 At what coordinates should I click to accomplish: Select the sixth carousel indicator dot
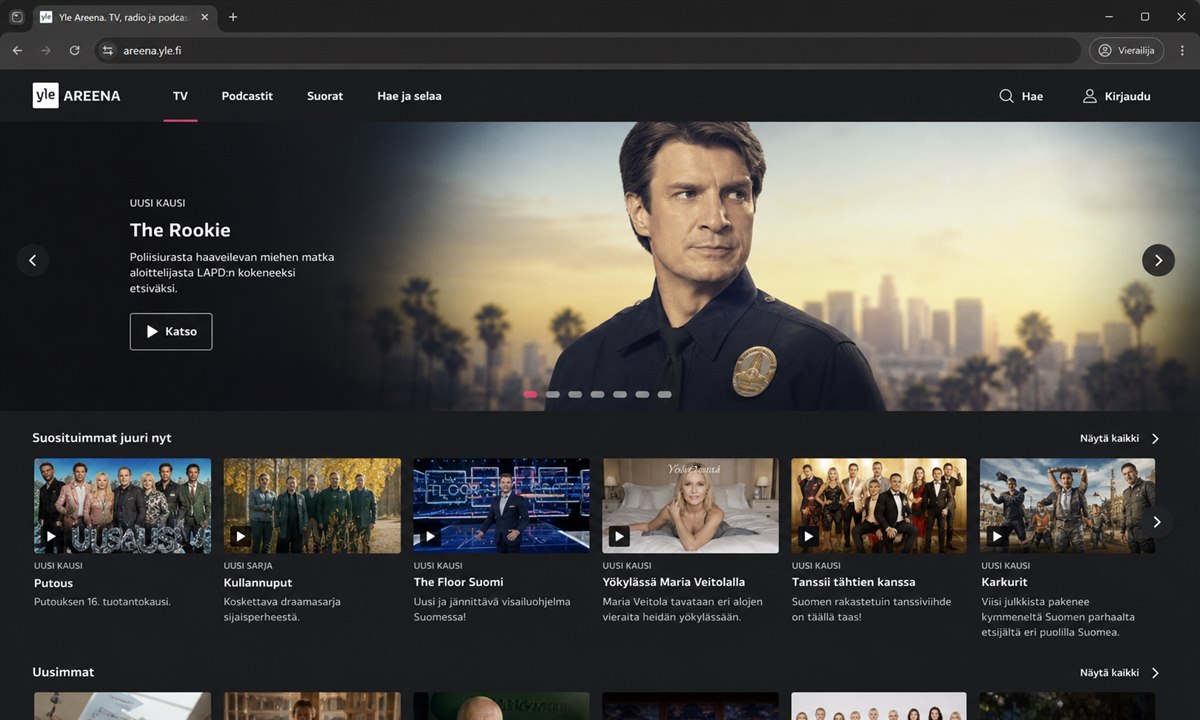[642, 394]
